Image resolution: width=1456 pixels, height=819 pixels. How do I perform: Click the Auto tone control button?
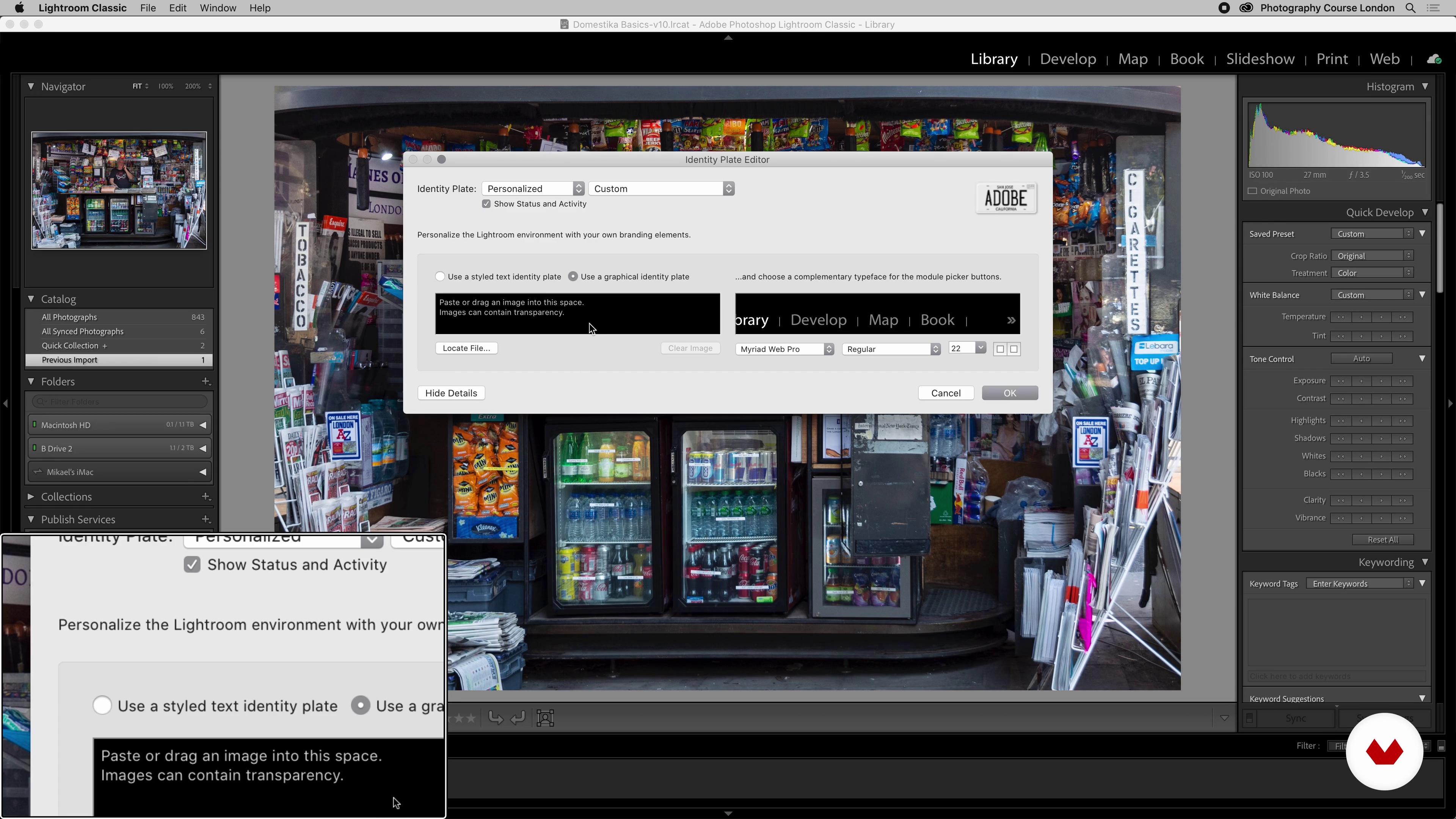pyautogui.click(x=1362, y=359)
